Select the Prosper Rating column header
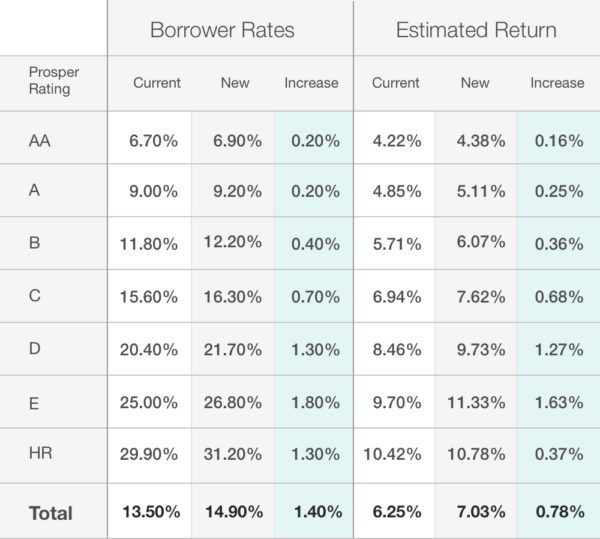 (52, 83)
